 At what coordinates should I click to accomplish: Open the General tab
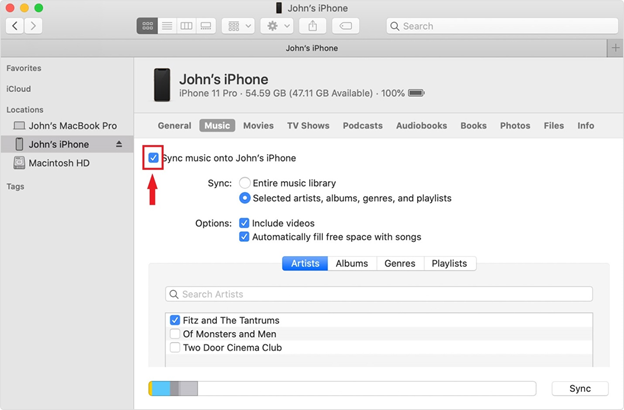(x=174, y=125)
